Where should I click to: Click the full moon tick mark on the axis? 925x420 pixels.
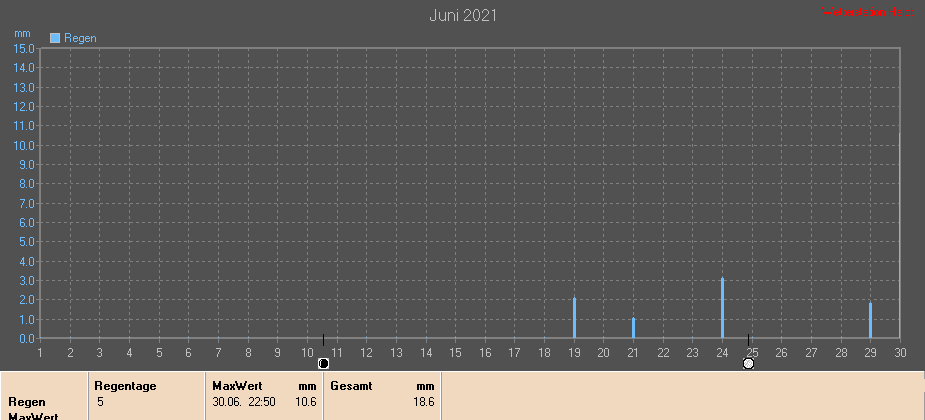[749, 340]
